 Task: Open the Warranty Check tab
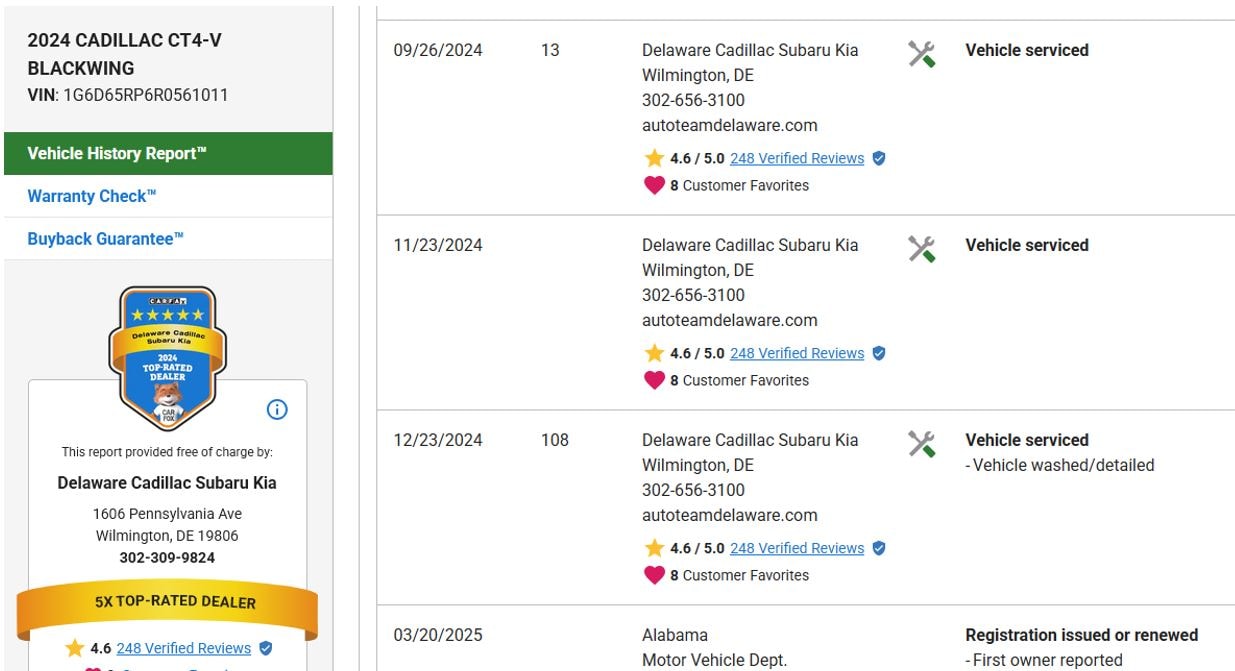pyautogui.click(x=92, y=196)
